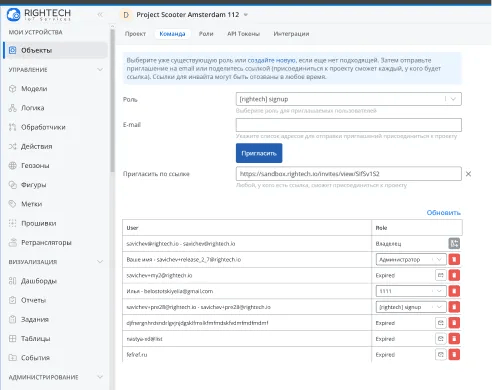496x390 pixels.
Task: Open Объекты in the sidebar
Action: click(x=55, y=50)
